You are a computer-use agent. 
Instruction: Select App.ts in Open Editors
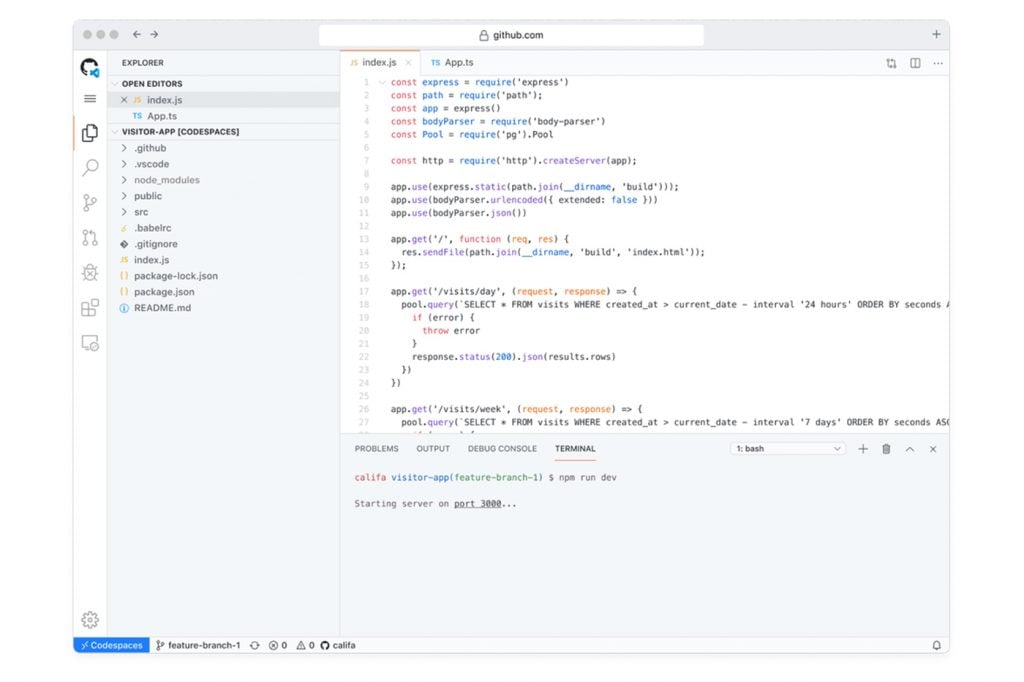coord(223,116)
